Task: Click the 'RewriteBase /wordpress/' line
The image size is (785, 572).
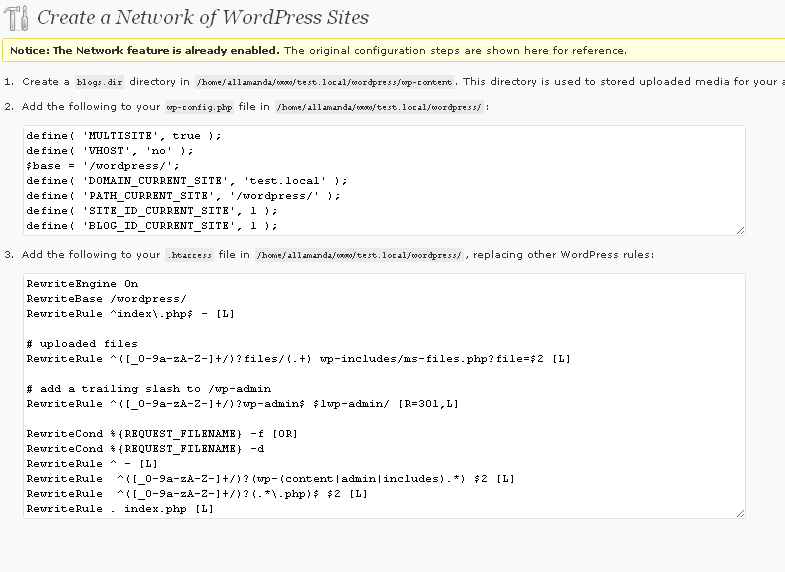Action: 107,299
